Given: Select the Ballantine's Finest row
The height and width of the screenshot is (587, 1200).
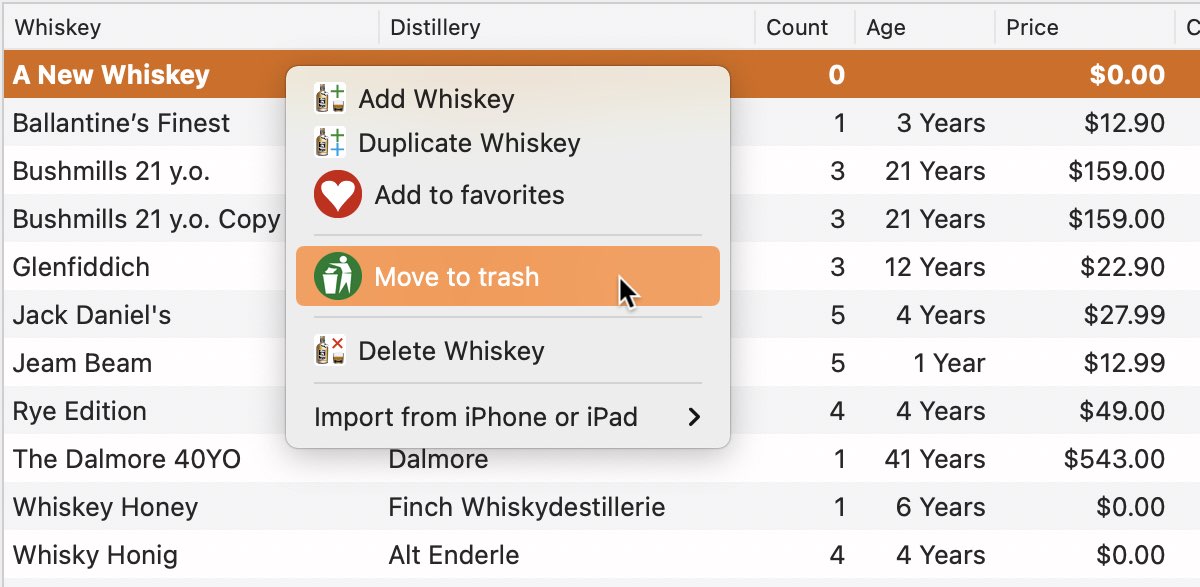Looking at the screenshot, I should [x=600, y=123].
